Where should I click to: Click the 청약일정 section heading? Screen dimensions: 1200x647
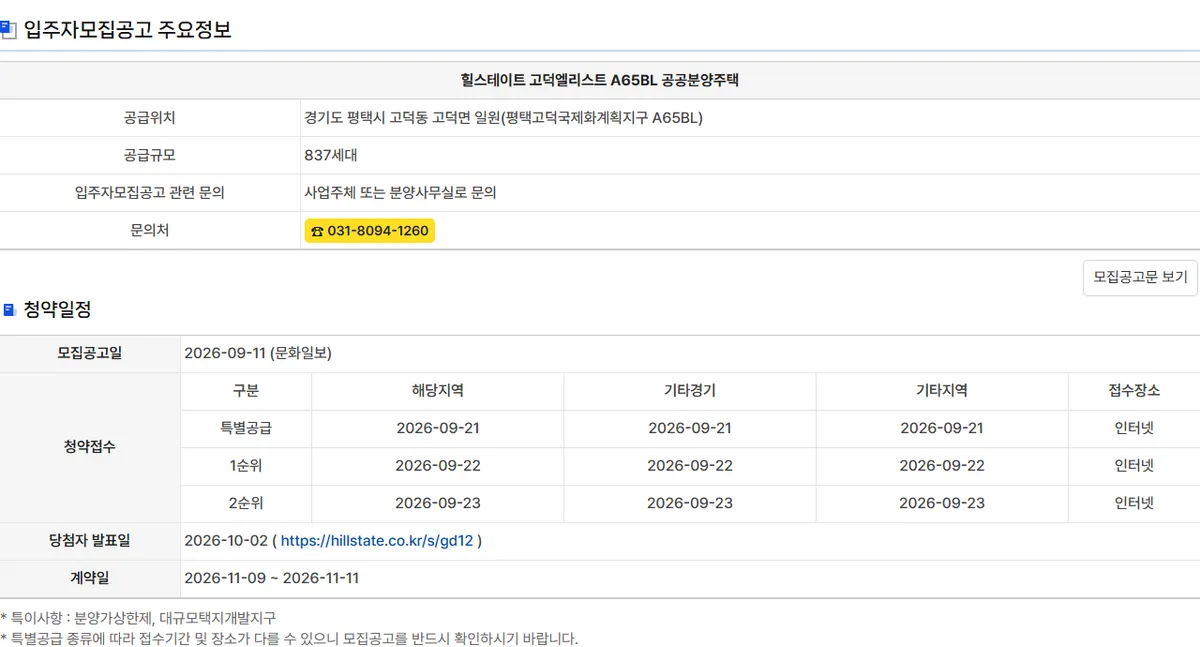click(57, 310)
